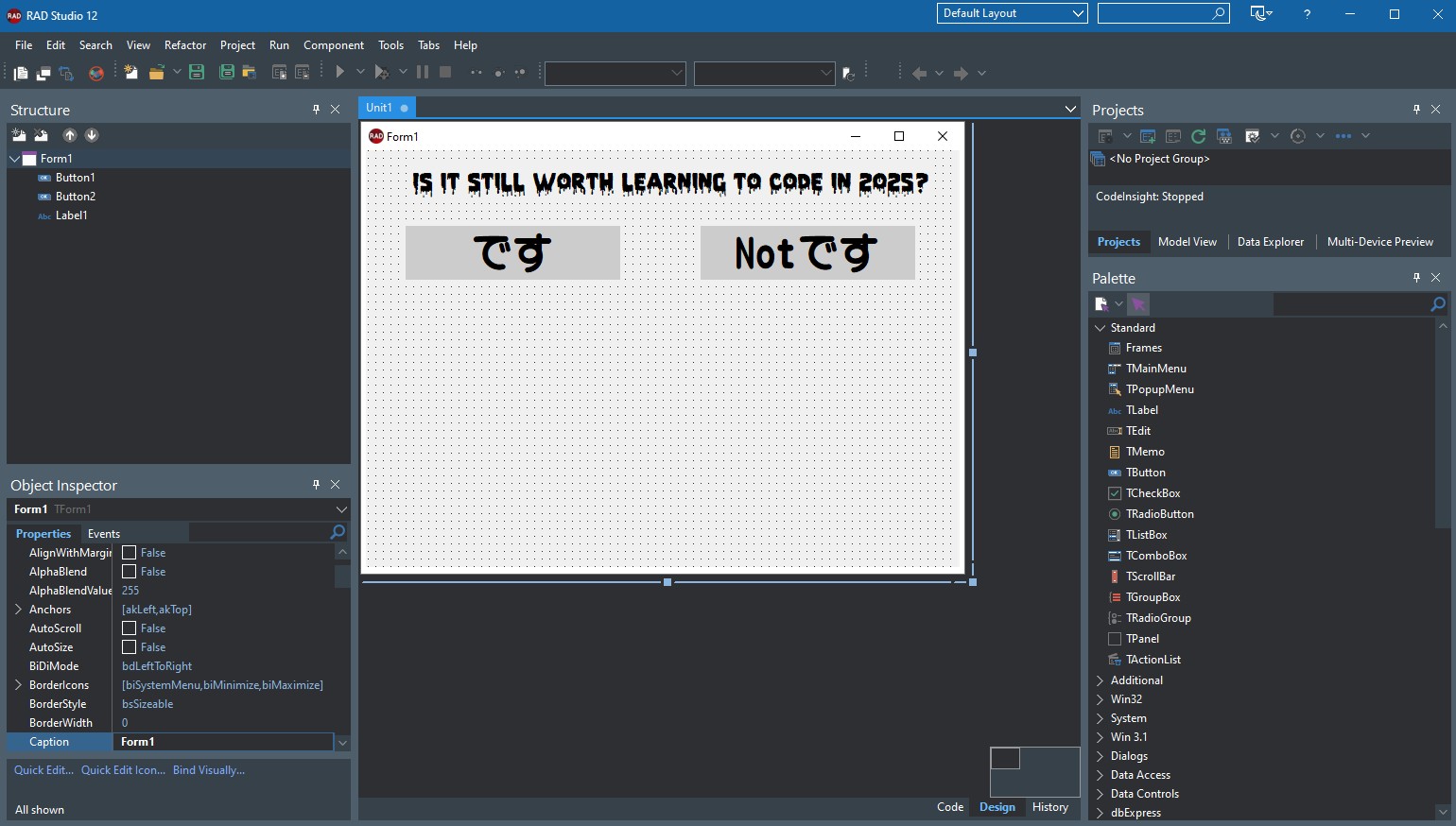Click the Pause toolbar icon
The image size is (1456, 826).
point(423,72)
